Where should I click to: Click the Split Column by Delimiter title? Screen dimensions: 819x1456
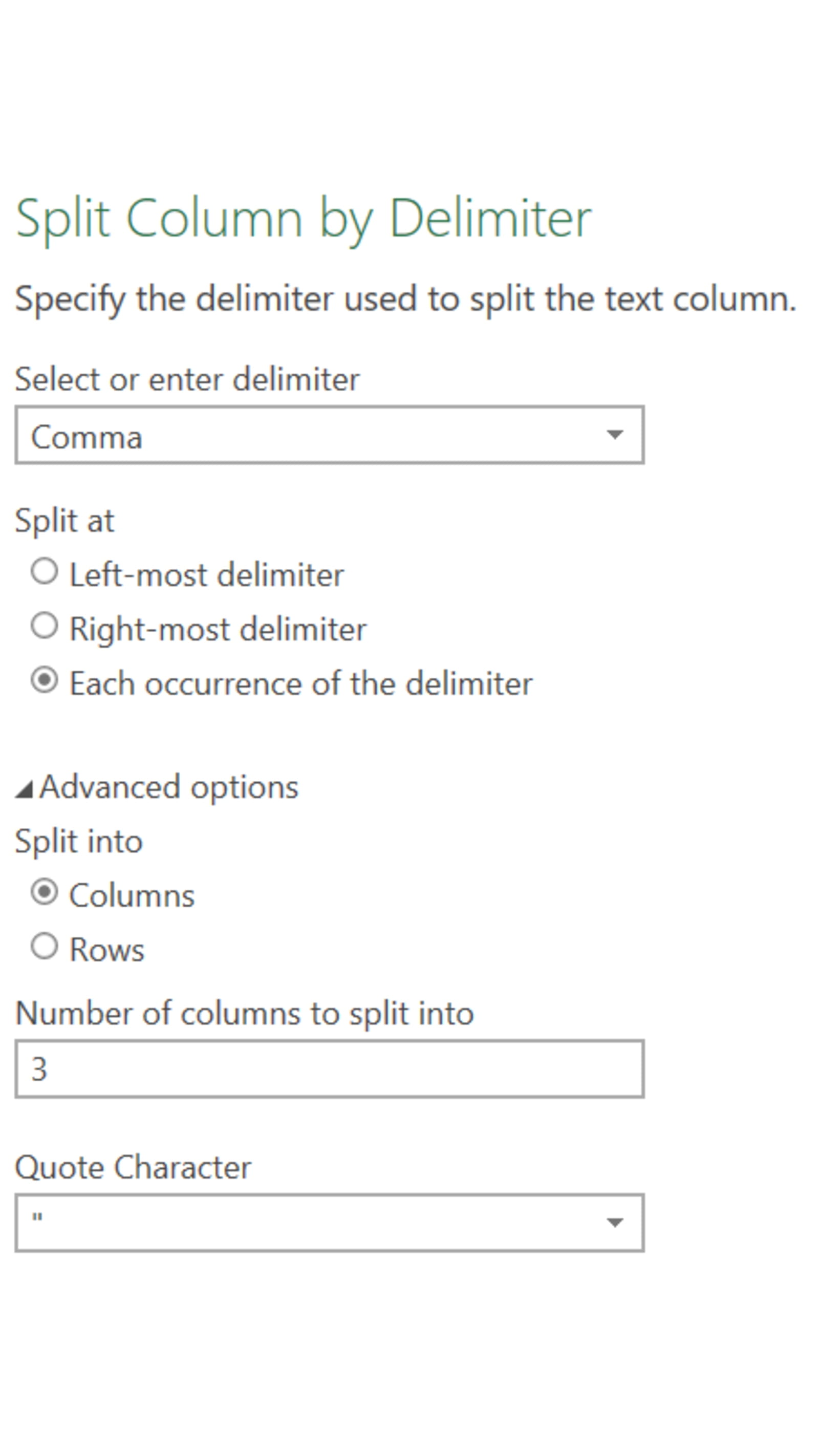pos(304,219)
